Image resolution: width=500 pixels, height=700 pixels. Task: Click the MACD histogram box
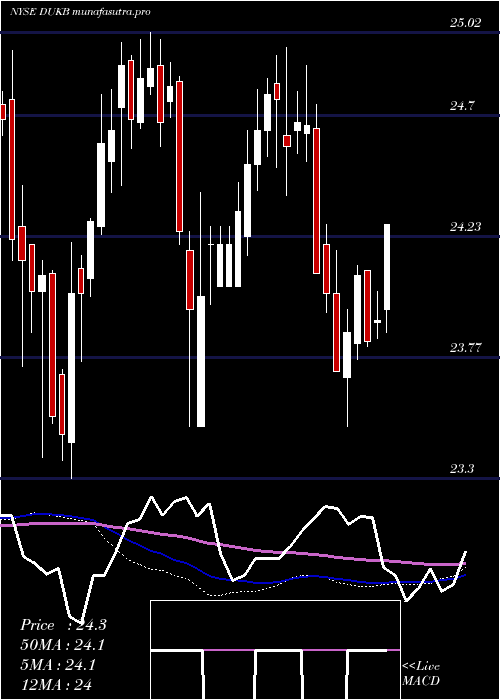pyautogui.click(x=275, y=650)
